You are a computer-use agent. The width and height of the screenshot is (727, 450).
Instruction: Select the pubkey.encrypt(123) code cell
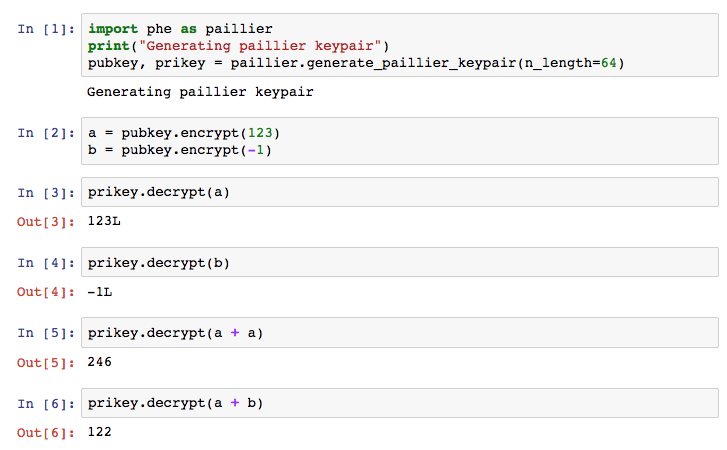(x=400, y=141)
